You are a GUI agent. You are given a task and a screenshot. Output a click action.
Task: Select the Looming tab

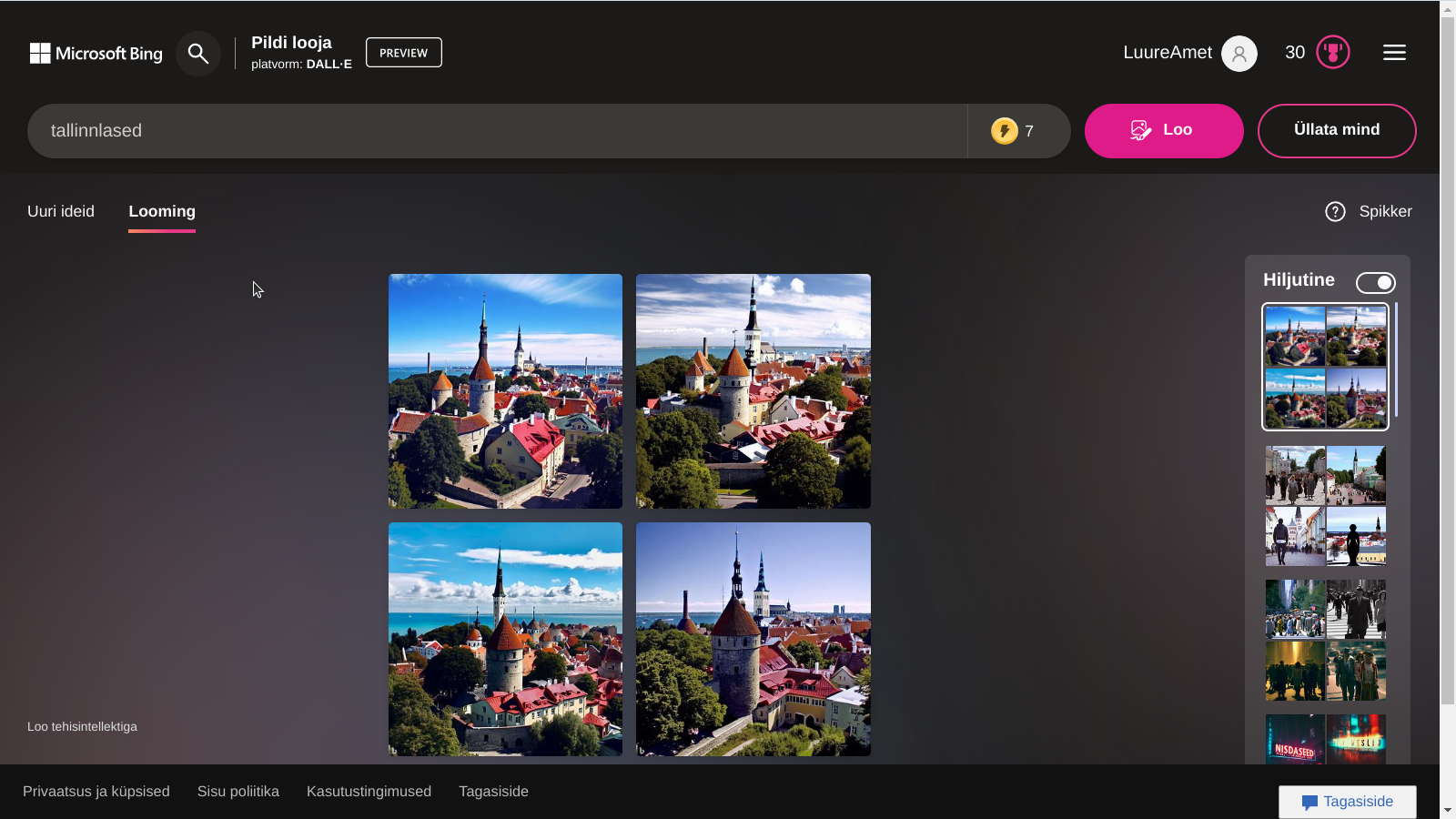coord(162,211)
